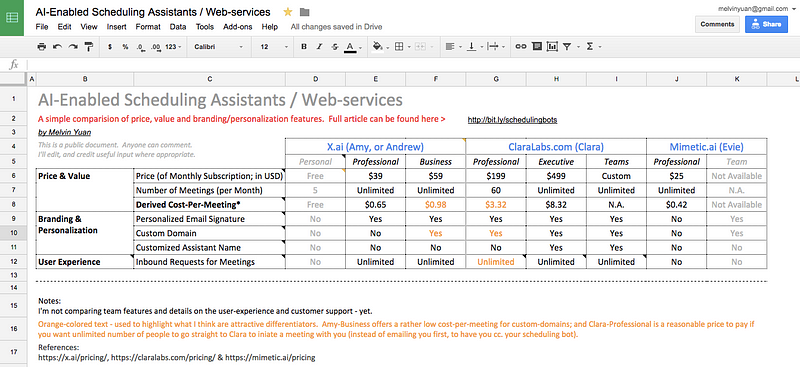Select the $0.42 cost-per-meeting cell
800x367 pixels.
676,205
